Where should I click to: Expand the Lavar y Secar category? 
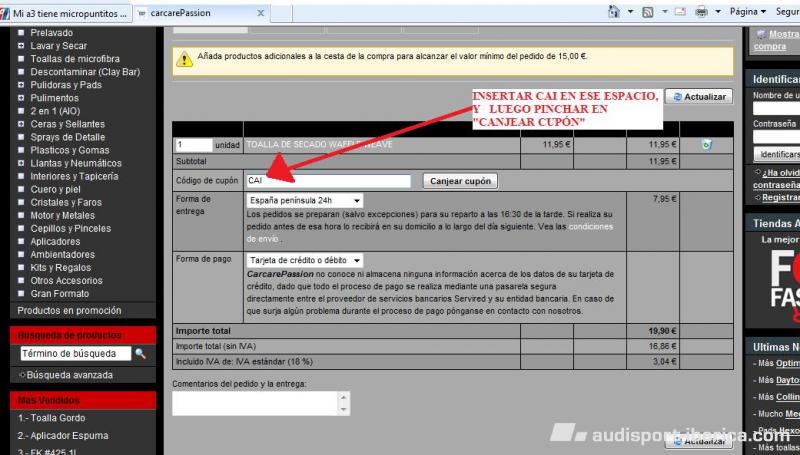click(x=21, y=46)
